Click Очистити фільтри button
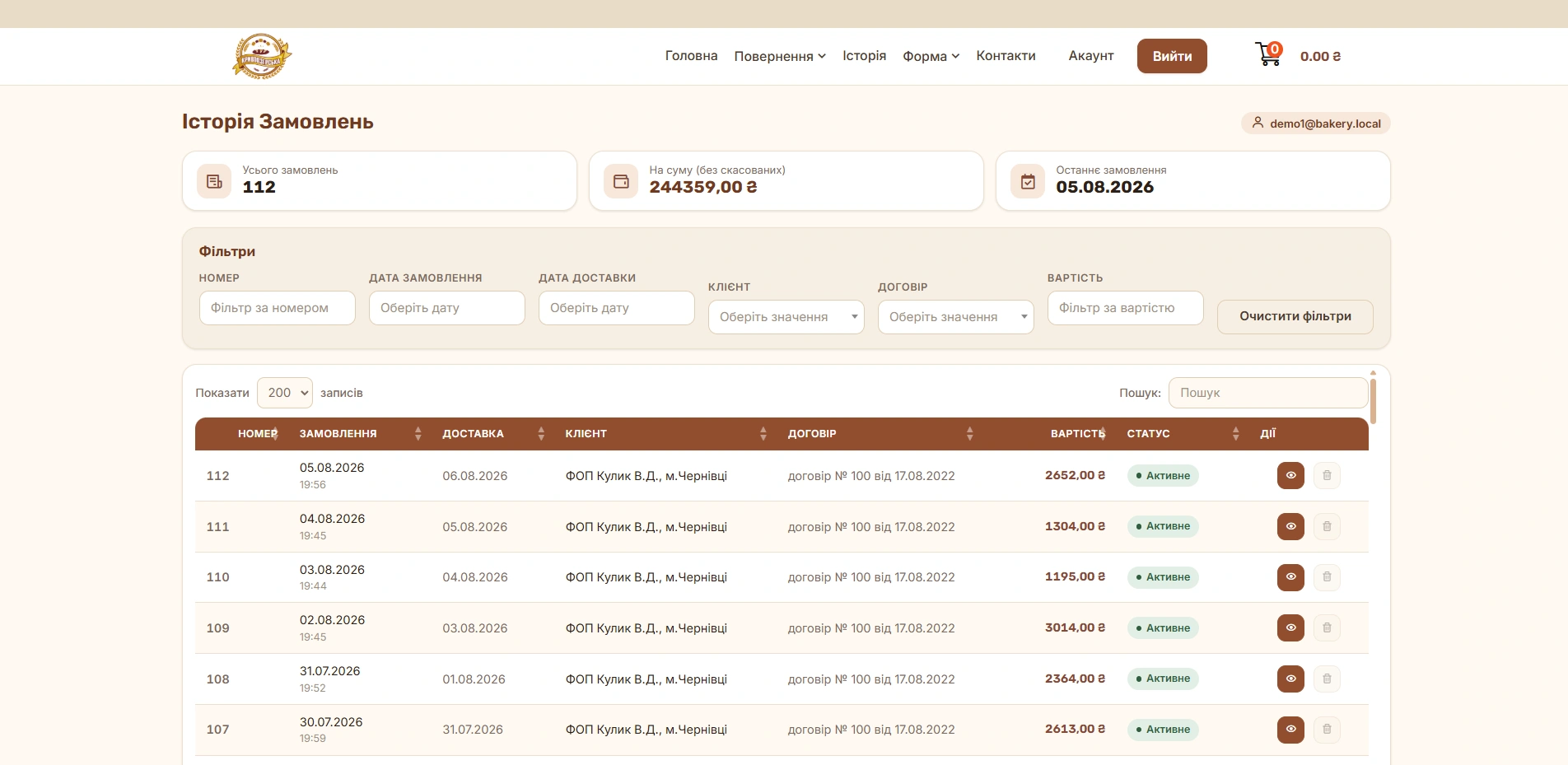Viewport: 1568px width, 765px height. click(x=1295, y=316)
